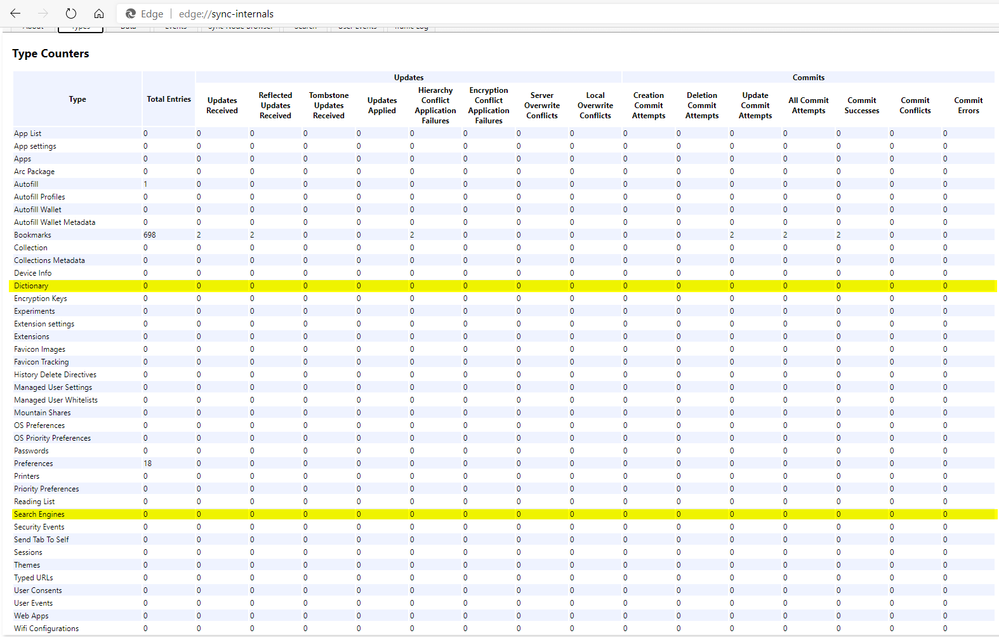The width and height of the screenshot is (999, 637).
Task: Click the Updates Applied column header
Action: click(x=382, y=105)
